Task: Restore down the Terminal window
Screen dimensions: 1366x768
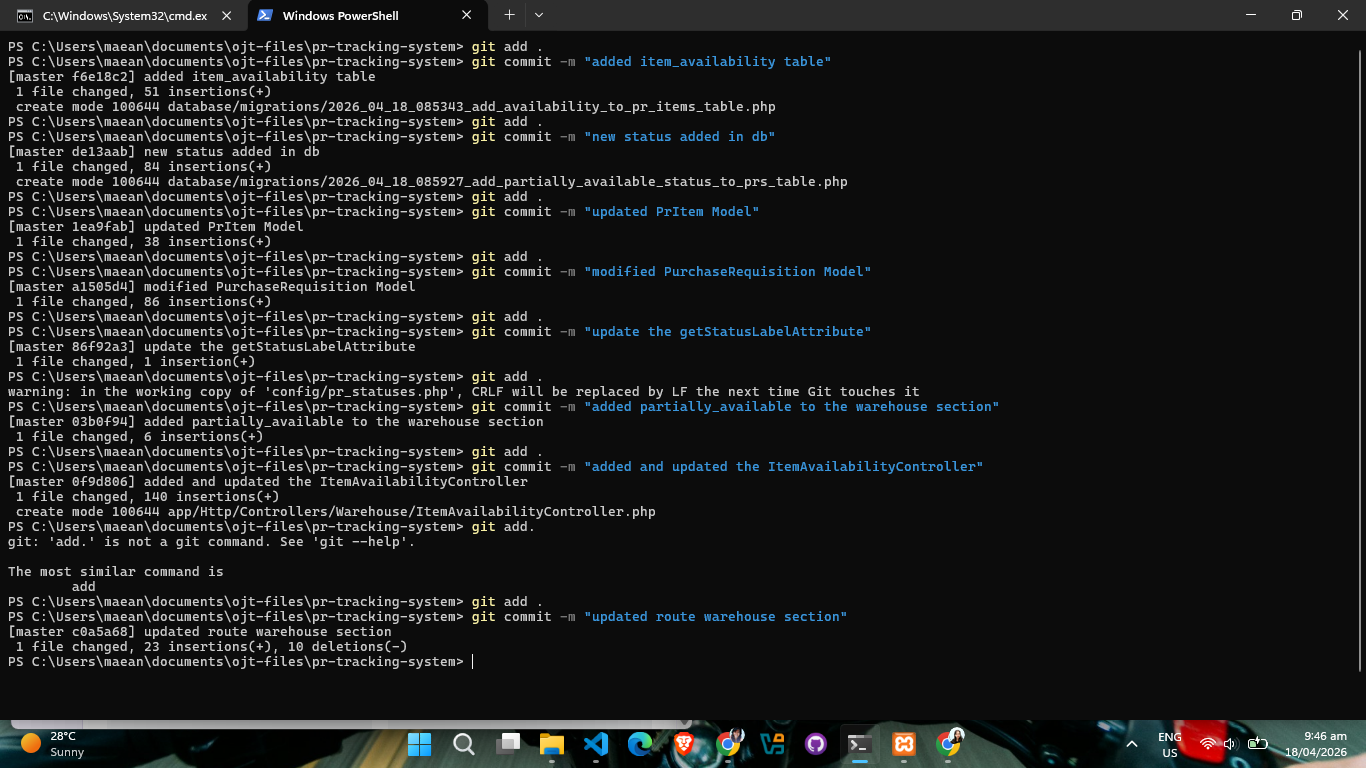Action: 1297,15
